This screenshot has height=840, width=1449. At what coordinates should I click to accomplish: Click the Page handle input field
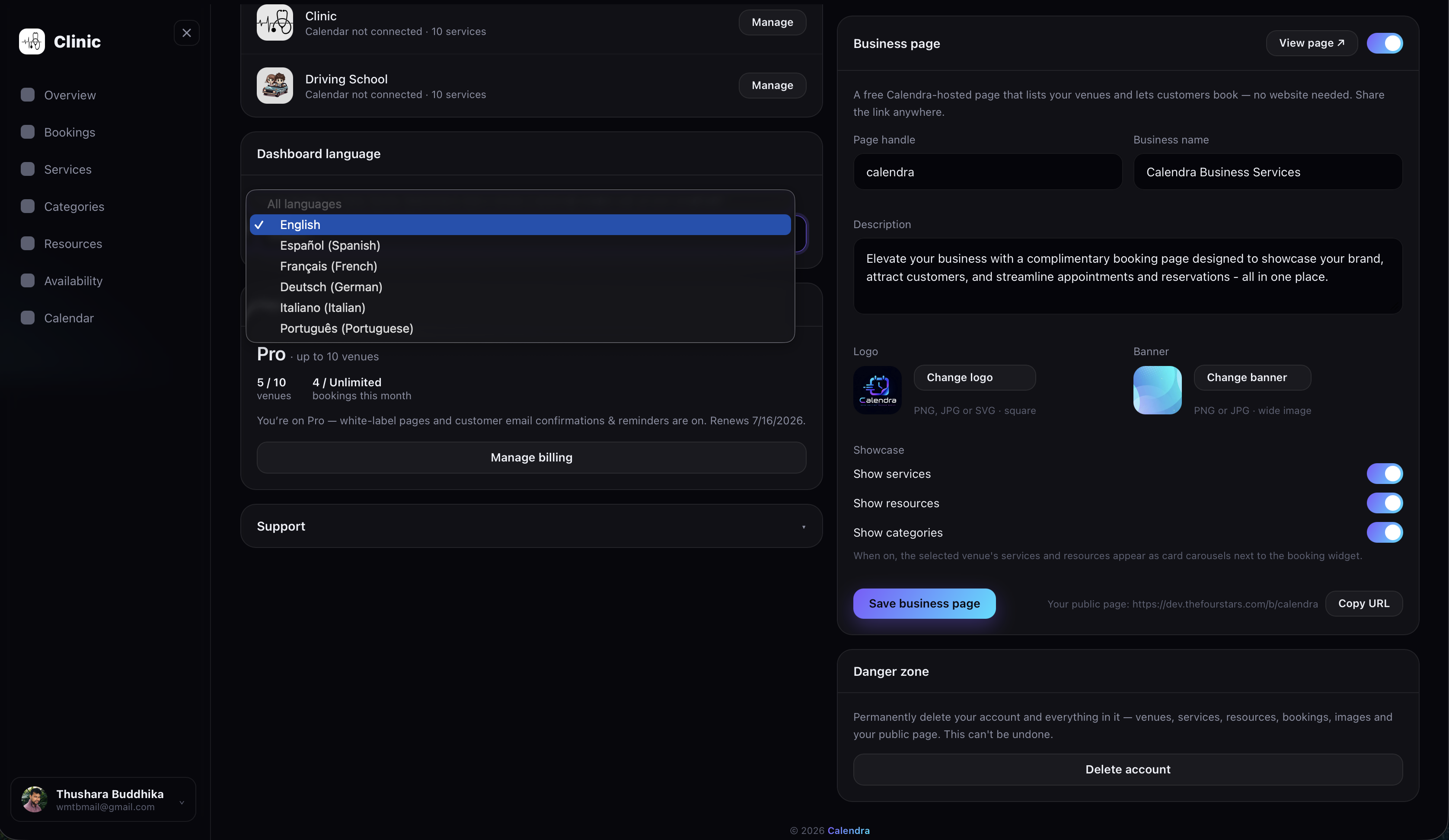[x=987, y=172]
